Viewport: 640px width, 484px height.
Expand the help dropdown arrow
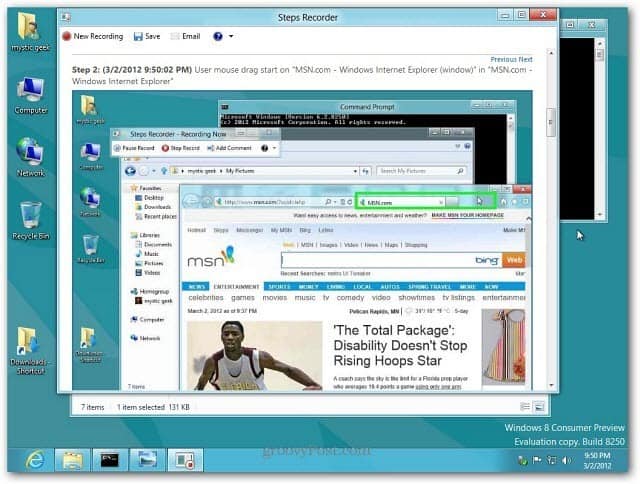click(x=231, y=36)
